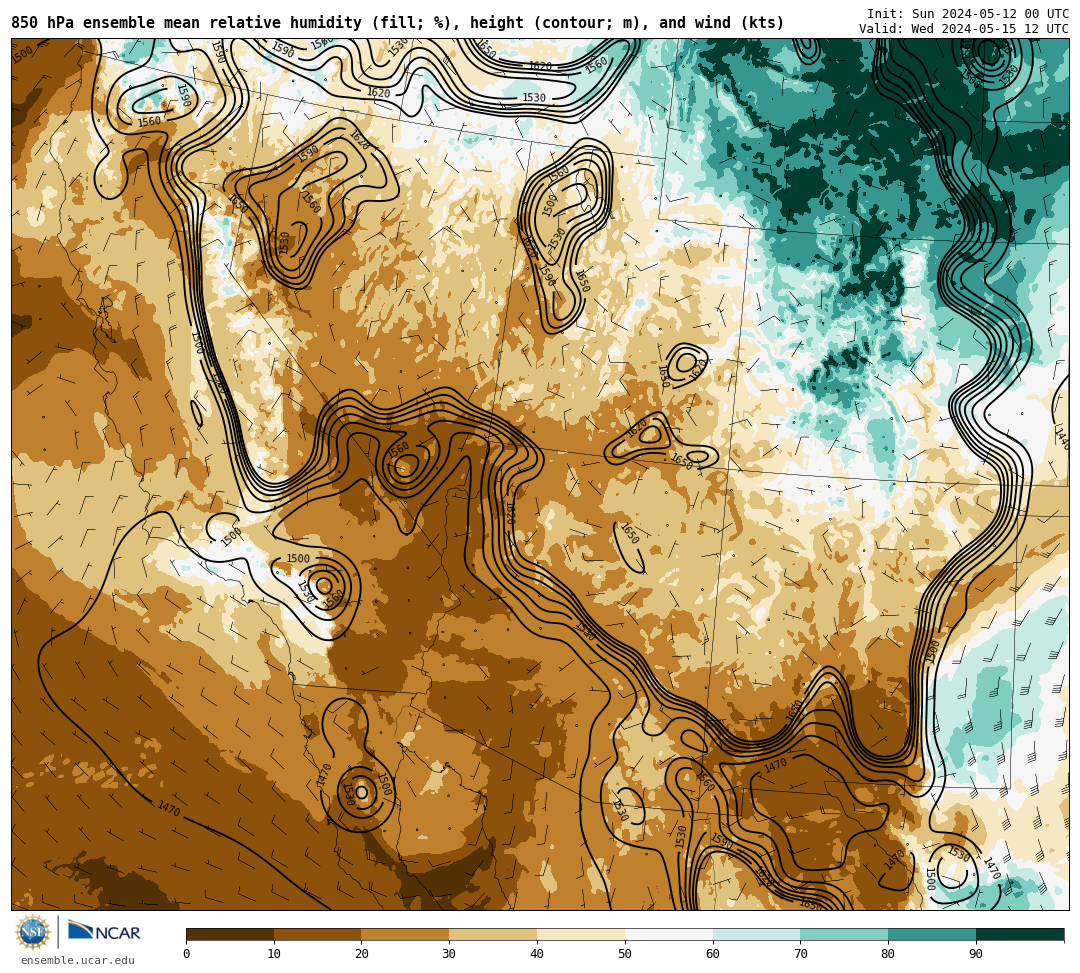Pick the 30–40 tan colorbar segment

[x=493, y=934]
